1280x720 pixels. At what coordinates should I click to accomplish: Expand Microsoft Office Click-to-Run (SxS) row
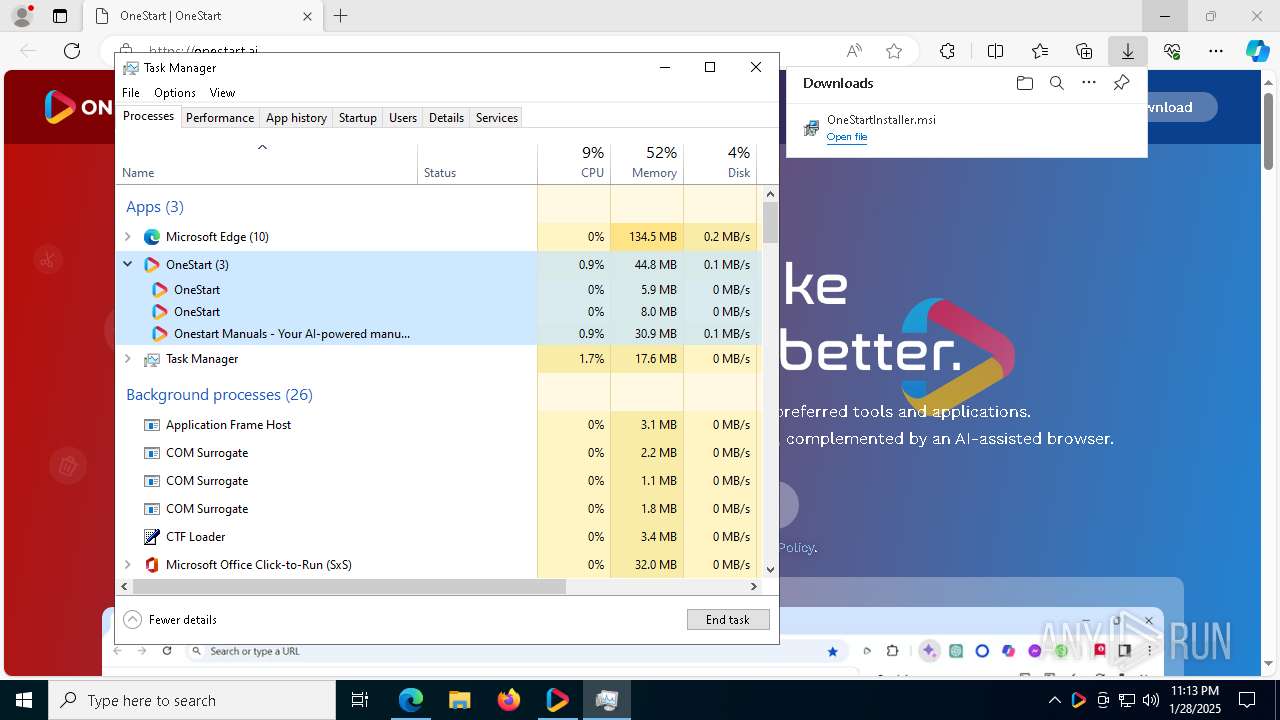(127, 565)
